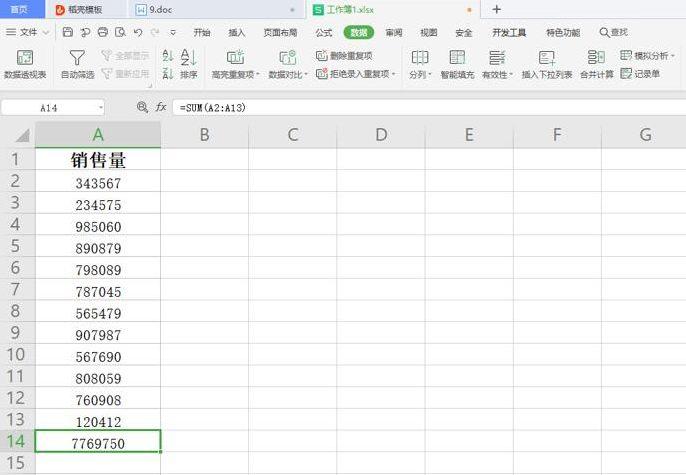Click the 分列 text to columns icon
686x475 pixels.
pos(420,57)
